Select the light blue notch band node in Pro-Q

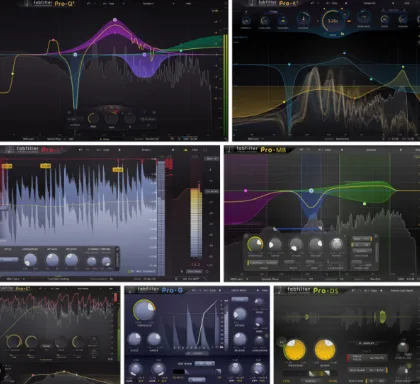click(x=75, y=54)
